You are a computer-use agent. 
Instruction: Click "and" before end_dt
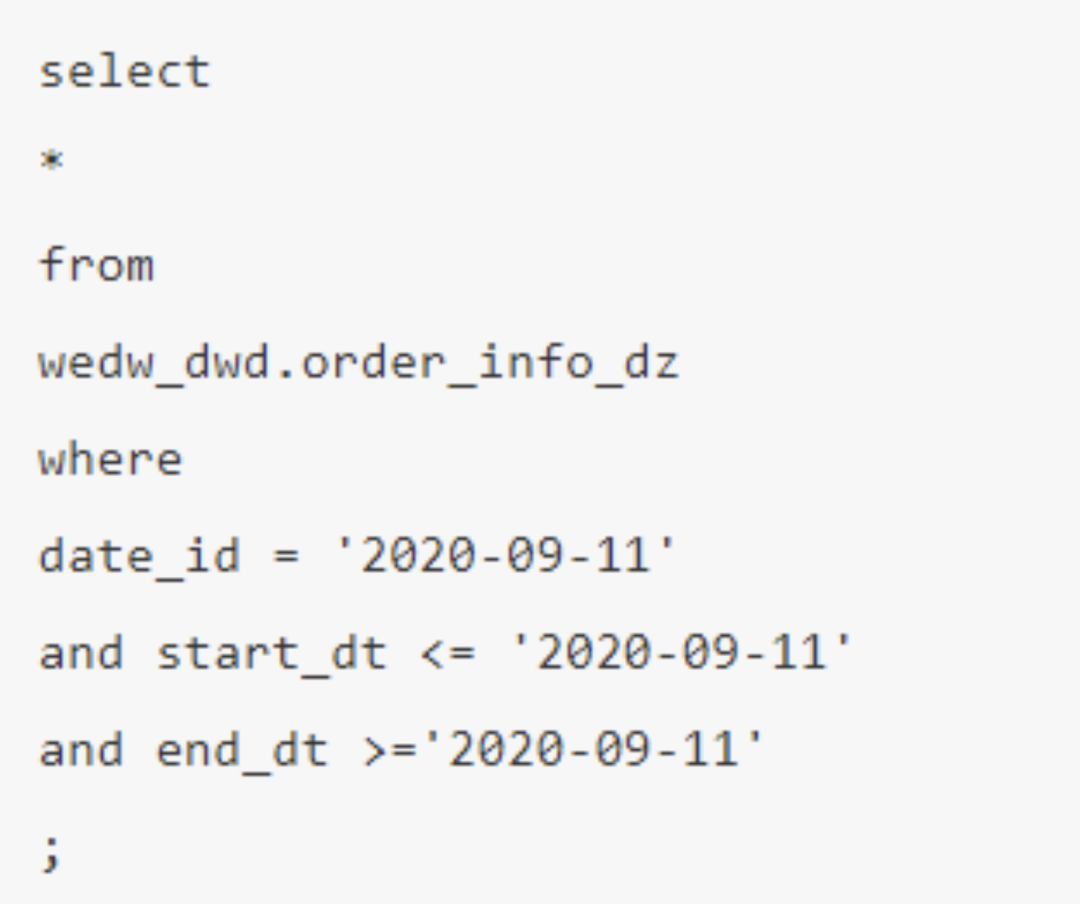[x=81, y=750]
